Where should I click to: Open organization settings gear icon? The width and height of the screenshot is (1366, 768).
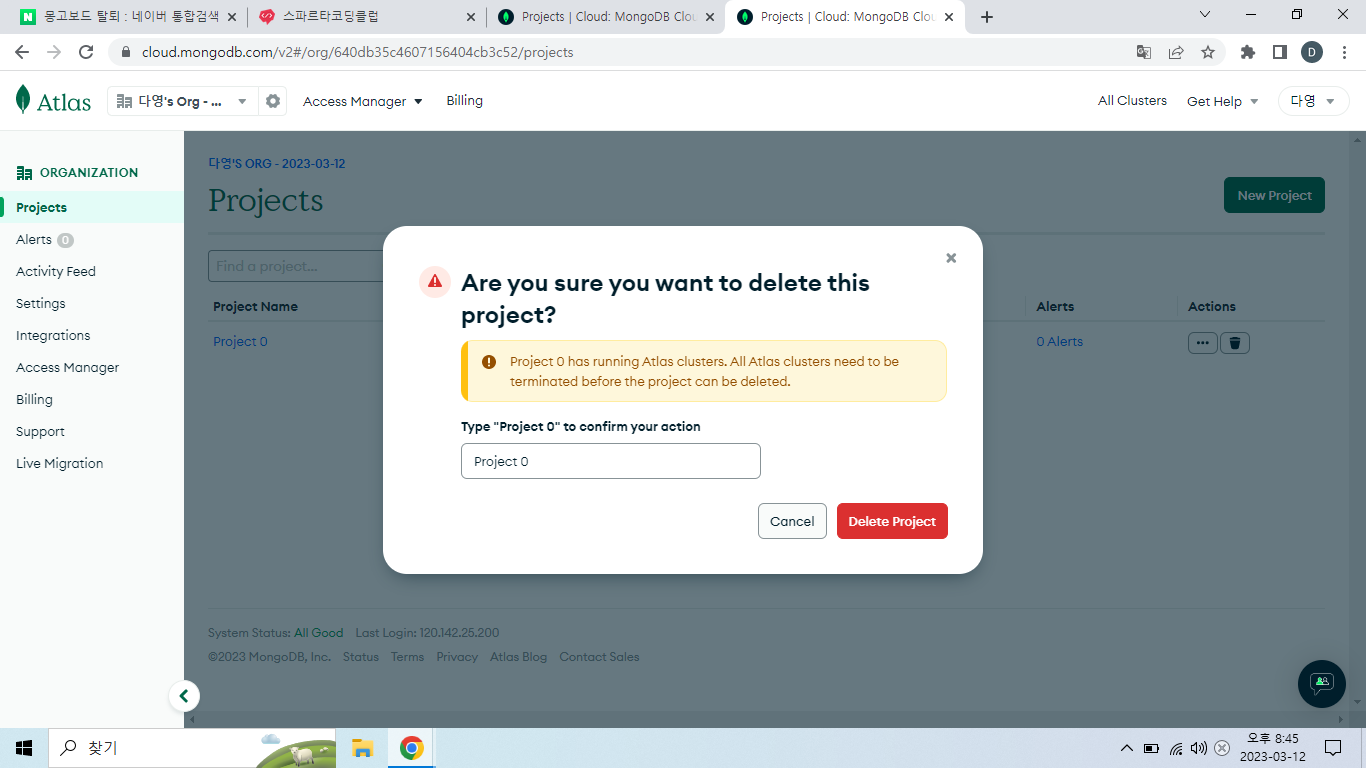[272, 101]
